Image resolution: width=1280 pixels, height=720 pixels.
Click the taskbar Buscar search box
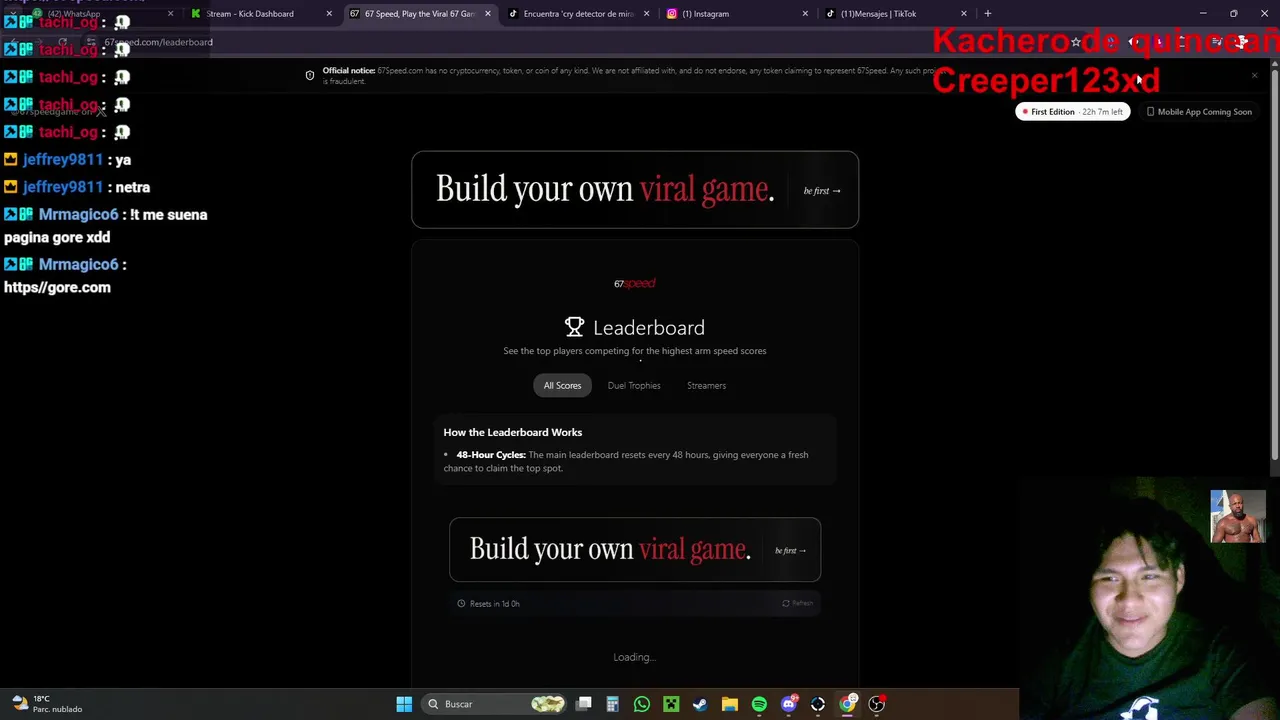tap(493, 704)
